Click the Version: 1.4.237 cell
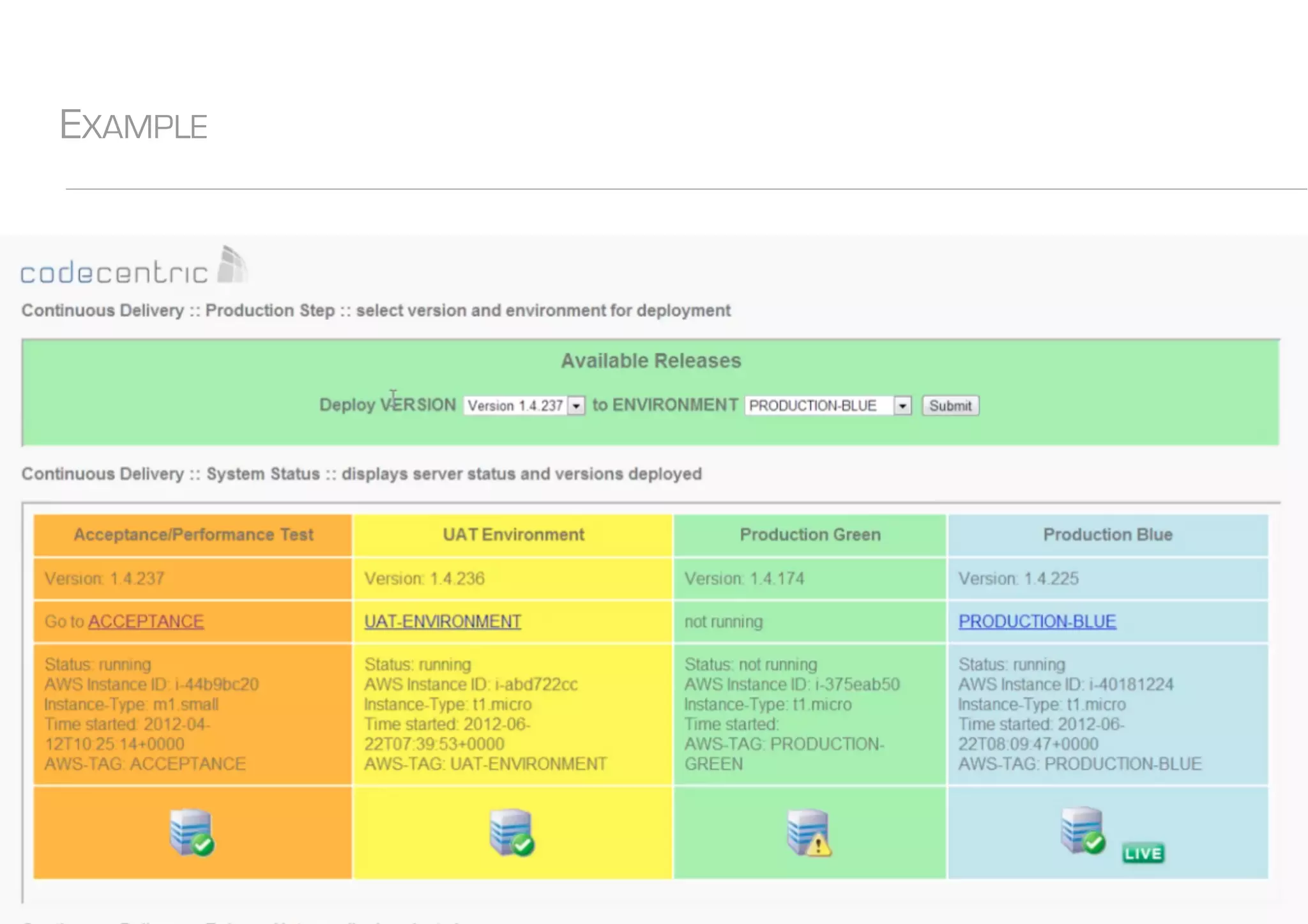Image resolution: width=1308 pixels, height=924 pixels. pyautogui.click(x=193, y=579)
